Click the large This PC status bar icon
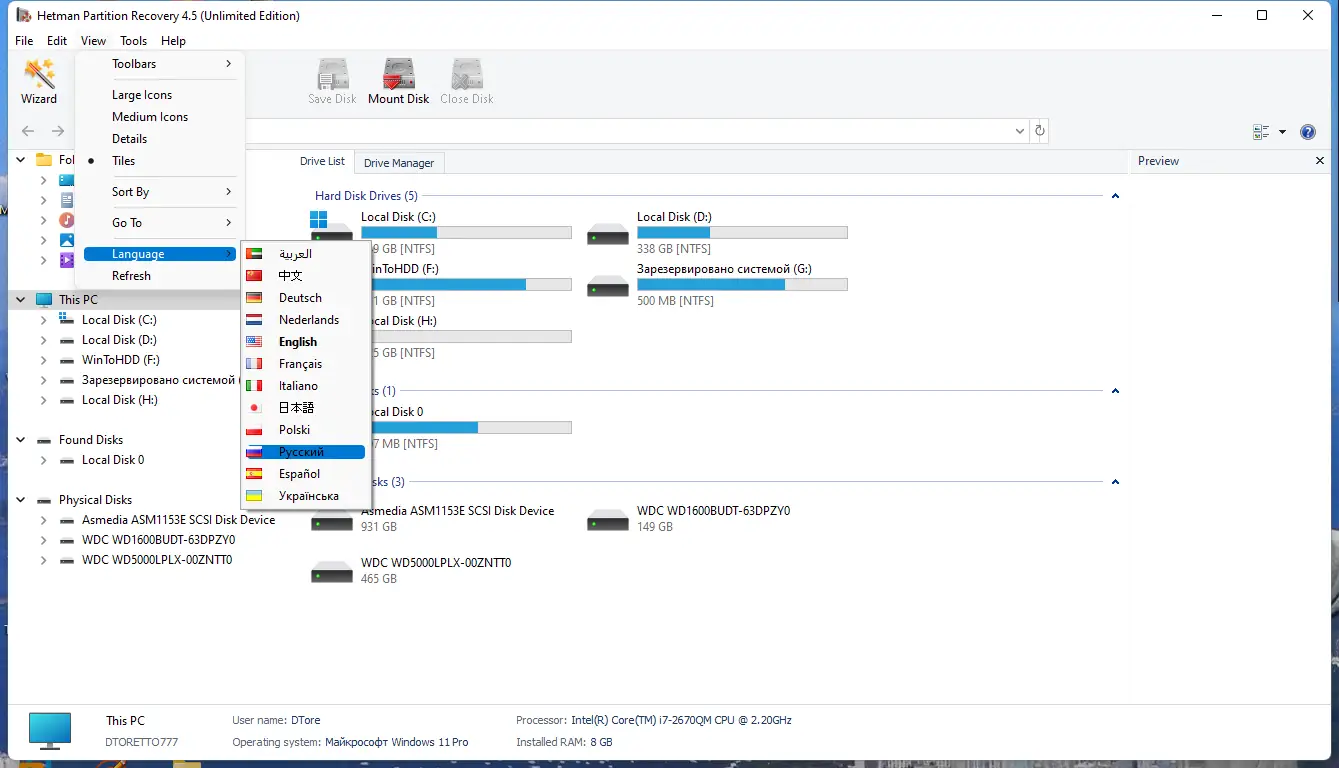1339x768 pixels. coord(50,731)
